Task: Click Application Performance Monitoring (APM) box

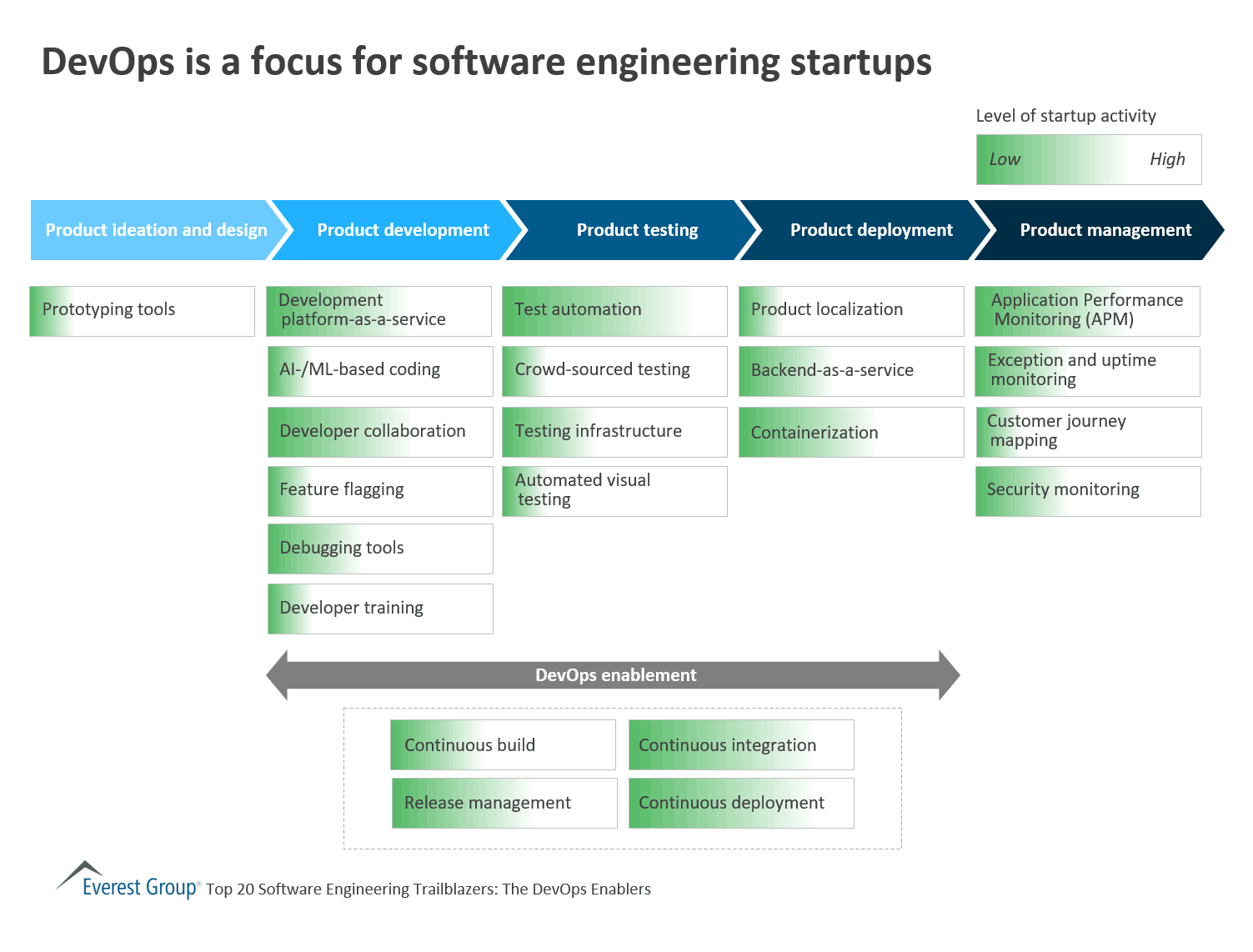Action: (x=1087, y=311)
